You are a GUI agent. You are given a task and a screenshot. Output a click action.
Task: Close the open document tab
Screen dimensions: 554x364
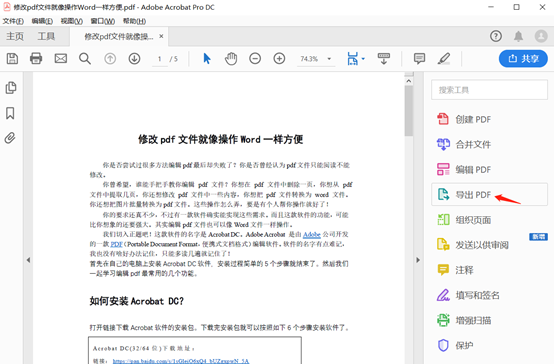pos(161,36)
